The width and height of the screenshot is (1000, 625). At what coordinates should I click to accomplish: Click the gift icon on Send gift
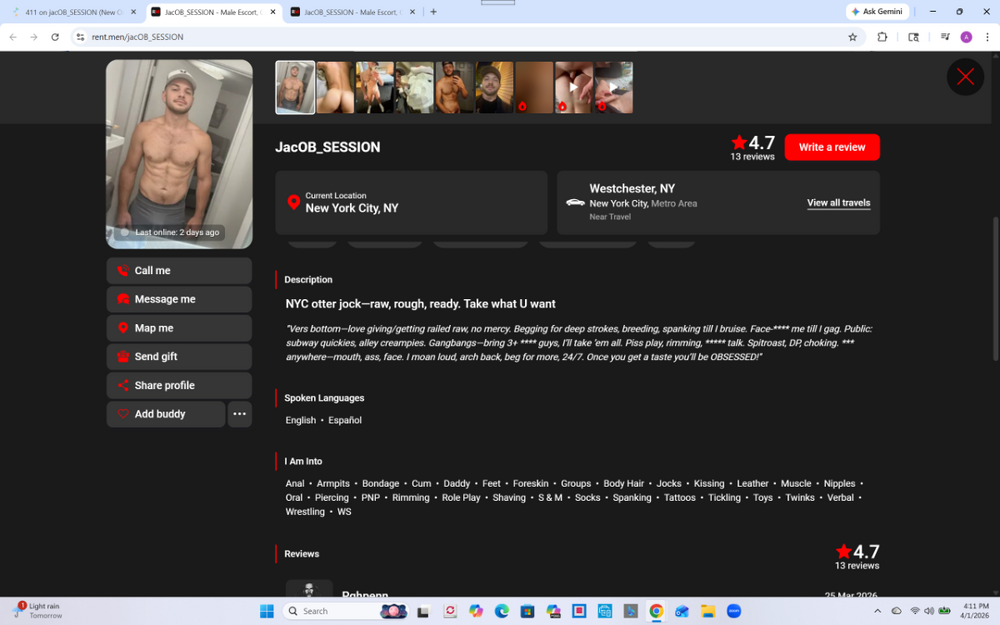click(x=123, y=357)
